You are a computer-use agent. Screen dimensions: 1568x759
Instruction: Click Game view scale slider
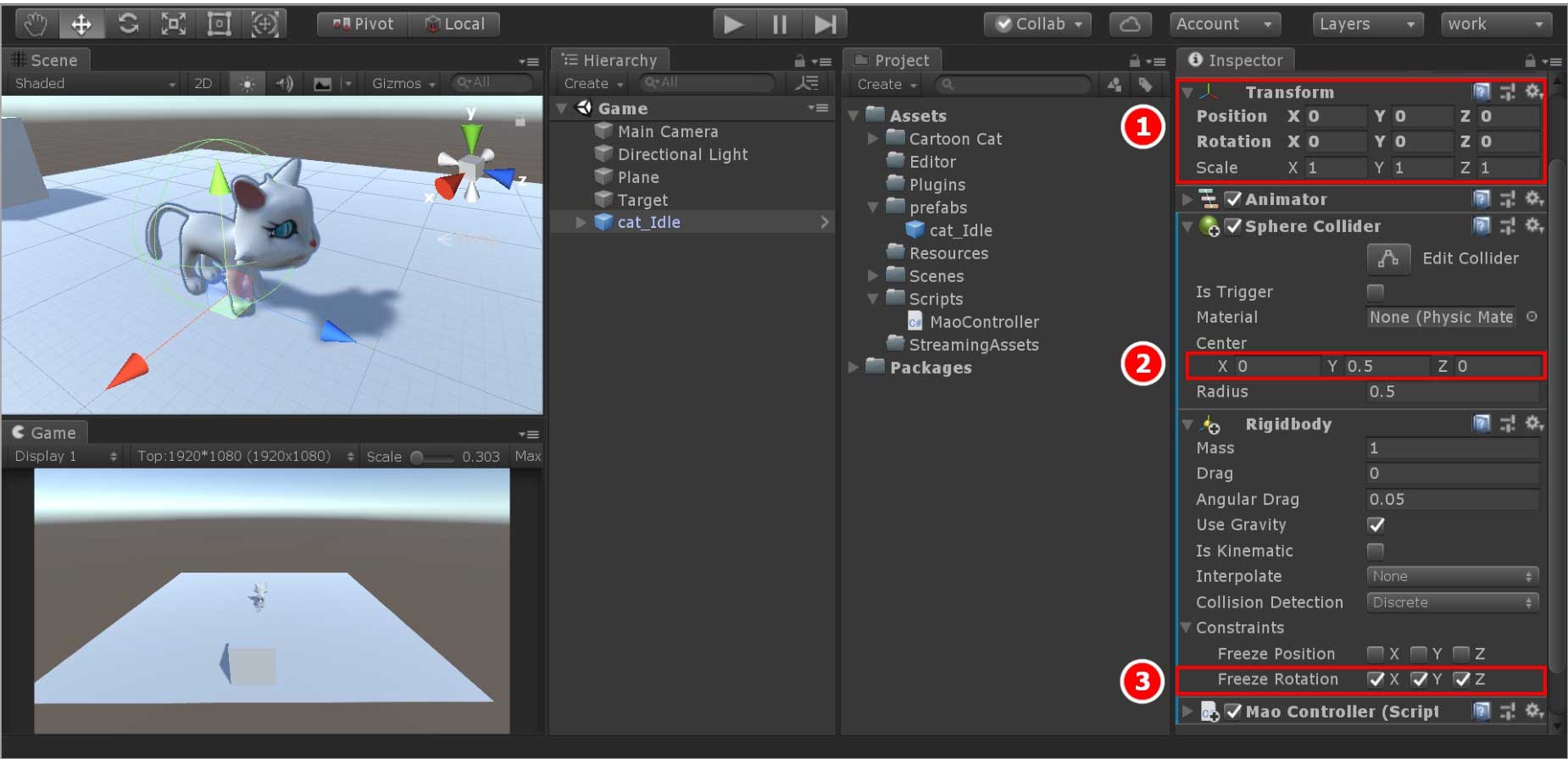point(432,457)
